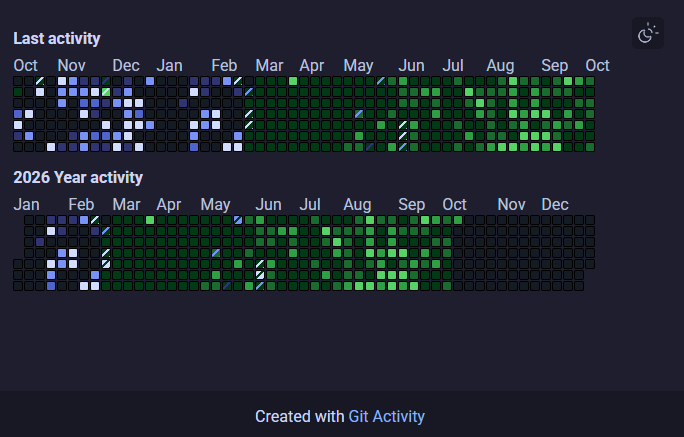This screenshot has height=437, width=684.
Task: Click Jan label in 2026 Year activity
Action: tap(27, 205)
